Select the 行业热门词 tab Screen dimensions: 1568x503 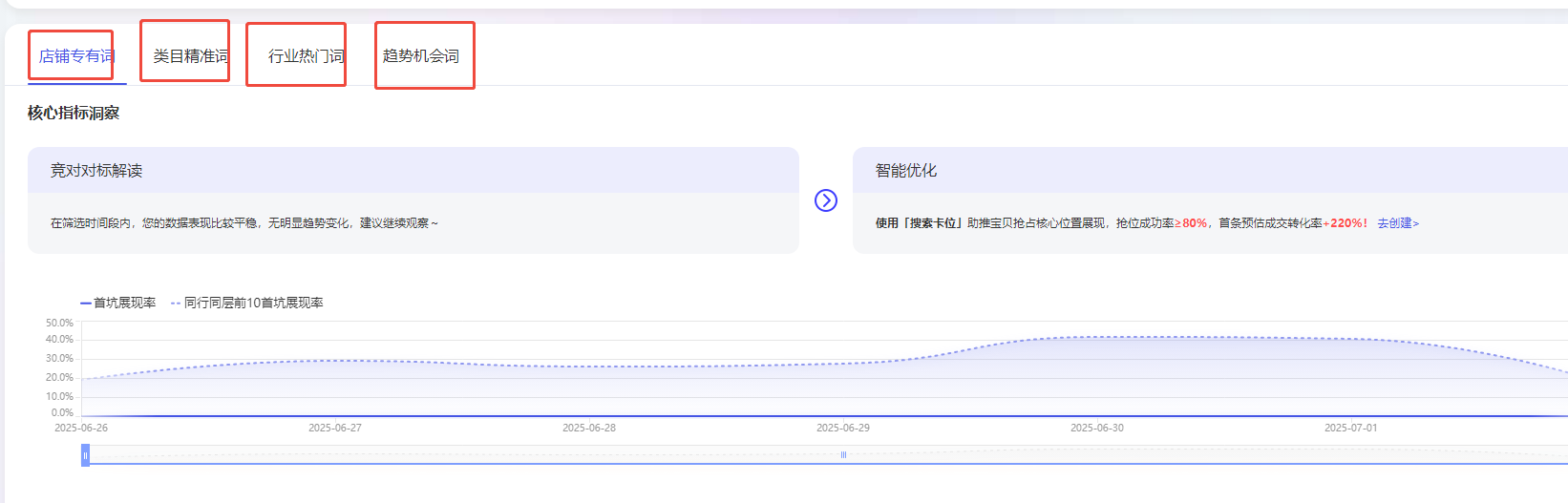coord(306,56)
